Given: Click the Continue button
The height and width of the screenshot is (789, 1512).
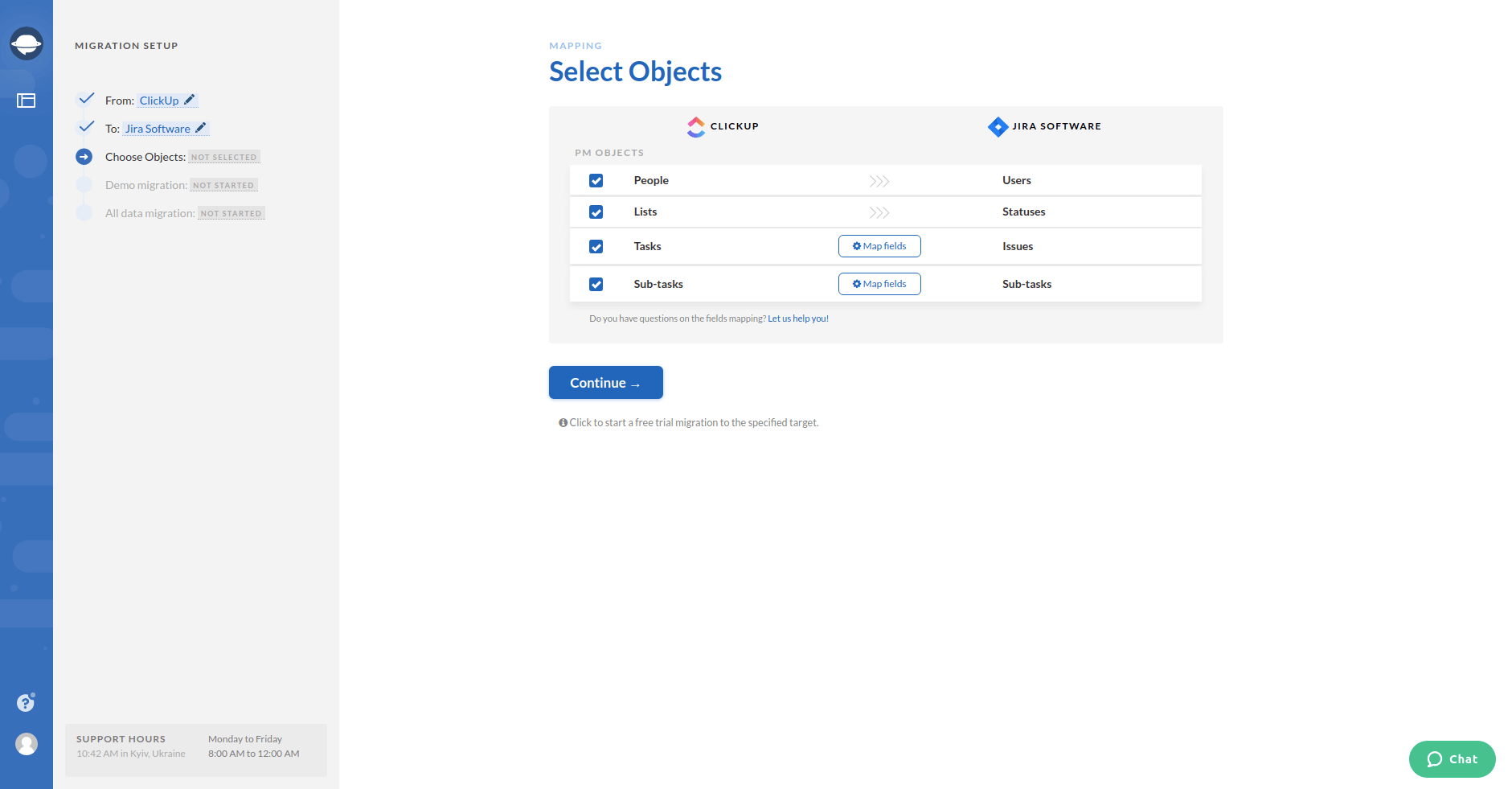Looking at the screenshot, I should 605,382.
